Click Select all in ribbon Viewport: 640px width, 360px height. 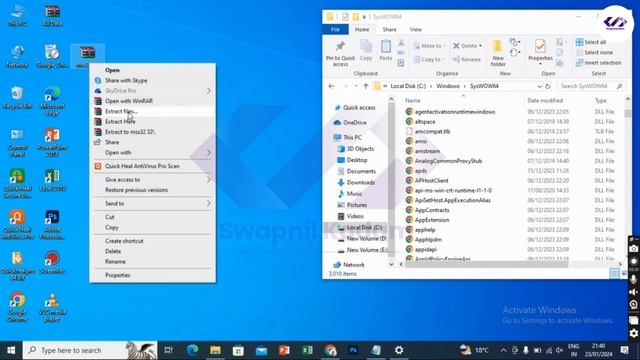[591, 42]
